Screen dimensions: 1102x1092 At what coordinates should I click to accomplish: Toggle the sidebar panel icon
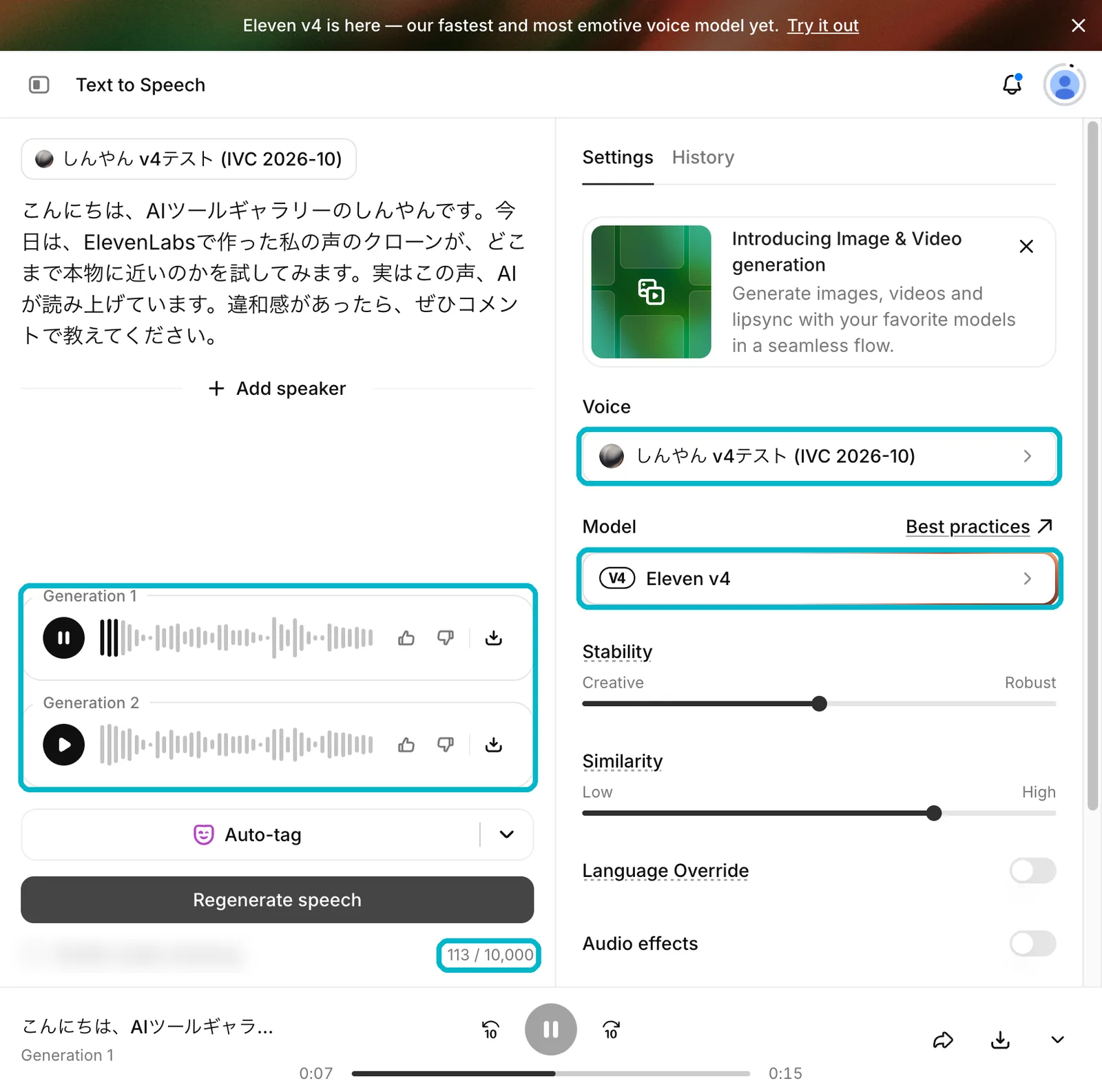[39, 85]
